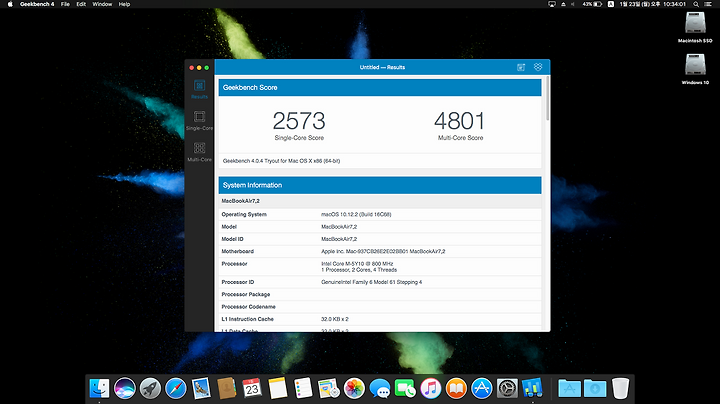Open App Store from the dock
The height and width of the screenshot is (404, 720).
click(482, 388)
